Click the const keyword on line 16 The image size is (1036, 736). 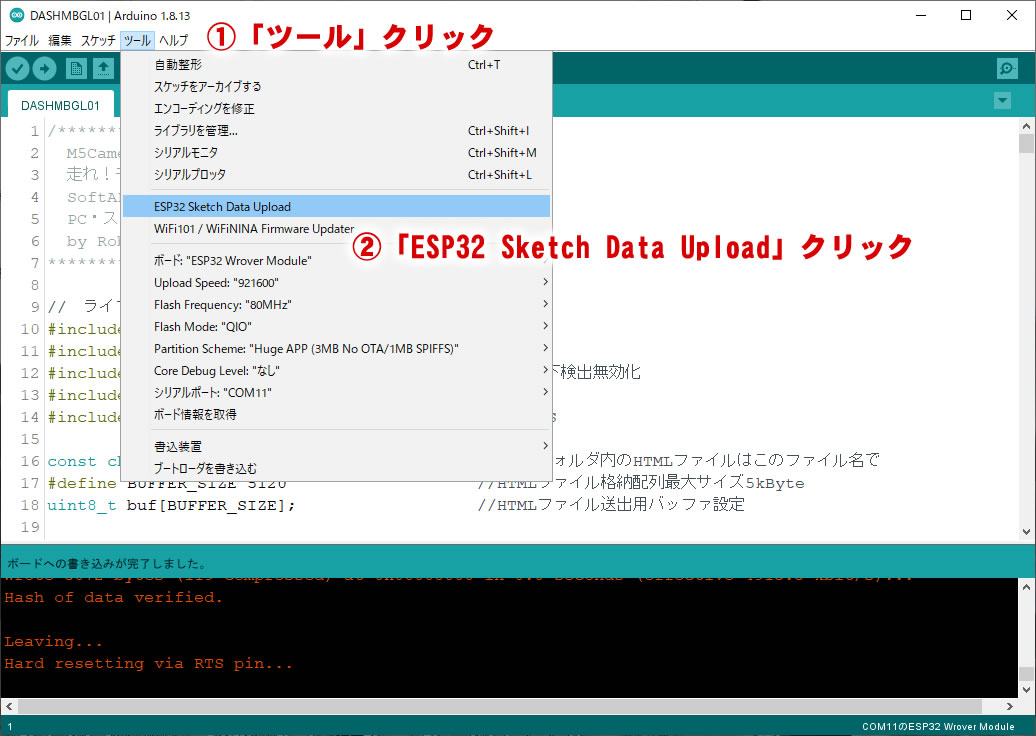pos(71,461)
